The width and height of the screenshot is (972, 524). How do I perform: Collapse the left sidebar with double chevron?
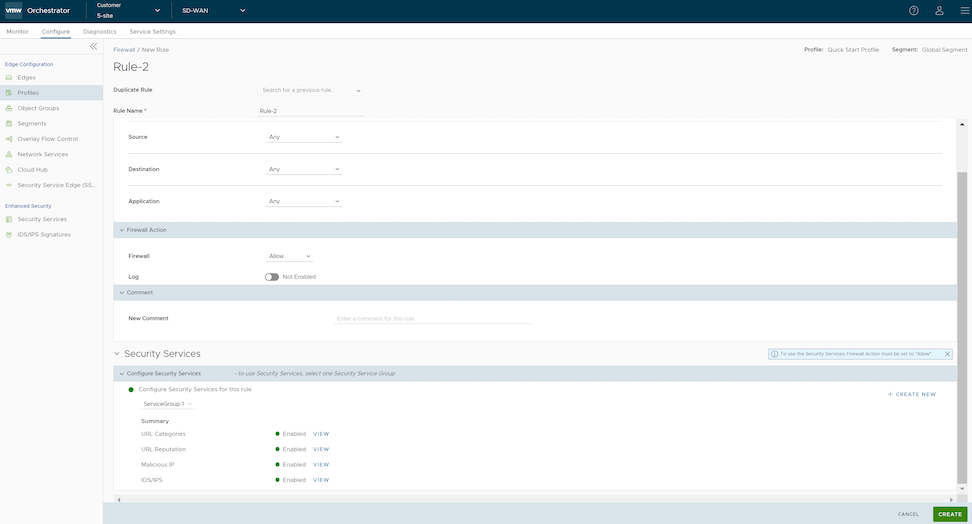[94, 46]
